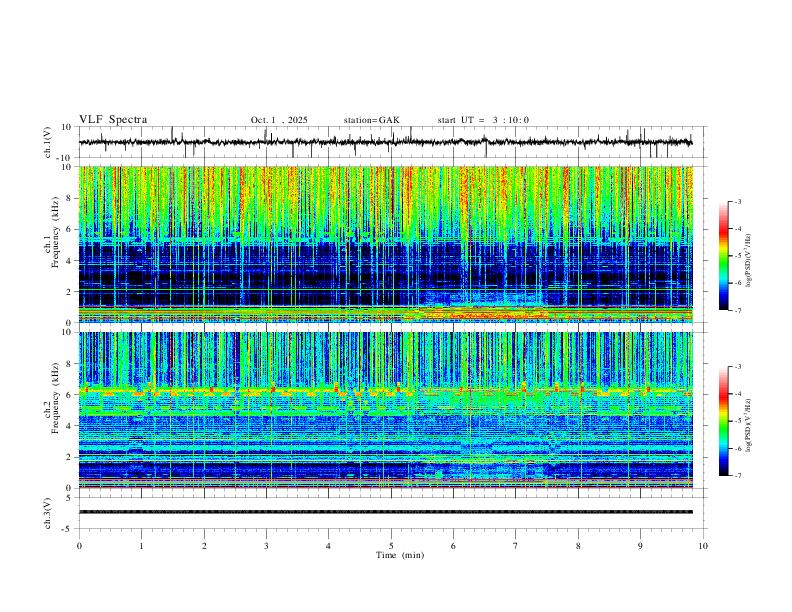Click time axis tick label "7"
Image resolution: width=792 pixels, height=612 pixels.
point(516,546)
